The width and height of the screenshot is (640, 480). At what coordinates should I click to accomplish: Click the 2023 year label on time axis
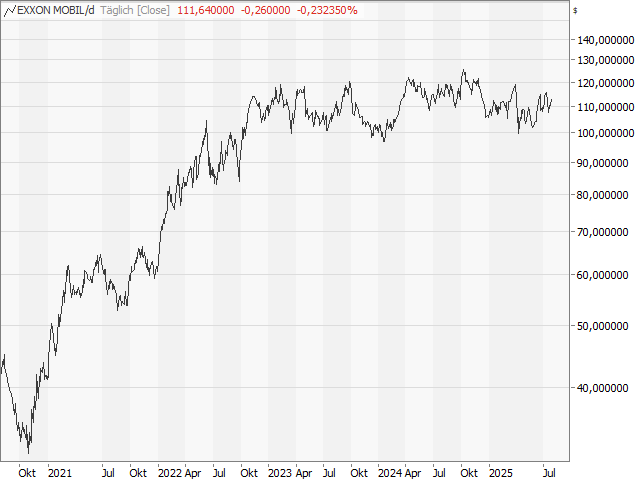(x=280, y=473)
